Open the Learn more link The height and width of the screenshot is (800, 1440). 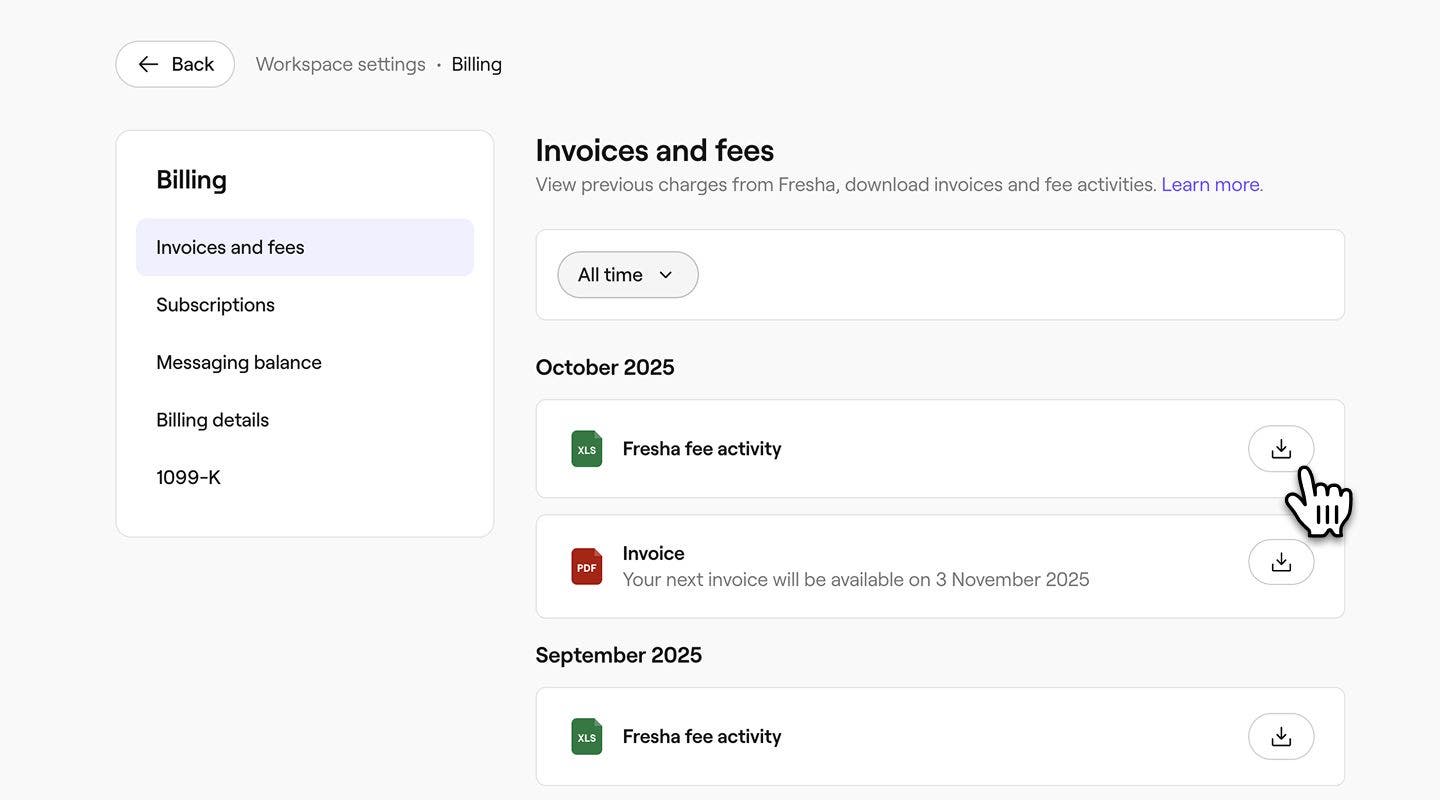point(1210,185)
